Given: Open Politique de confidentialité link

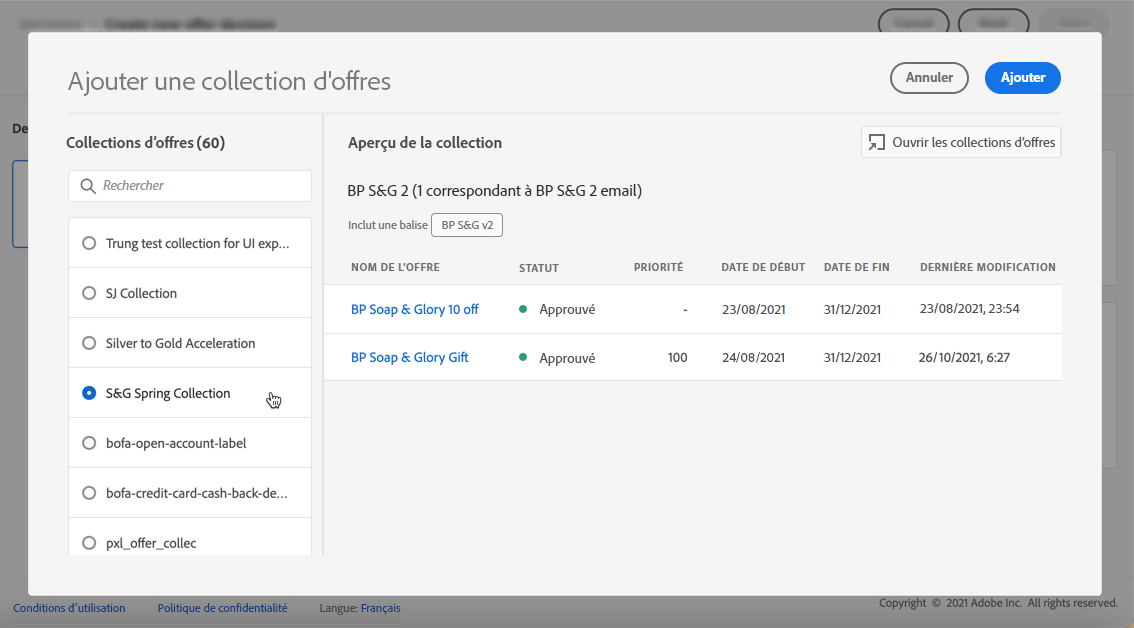Looking at the screenshot, I should click(x=222, y=608).
